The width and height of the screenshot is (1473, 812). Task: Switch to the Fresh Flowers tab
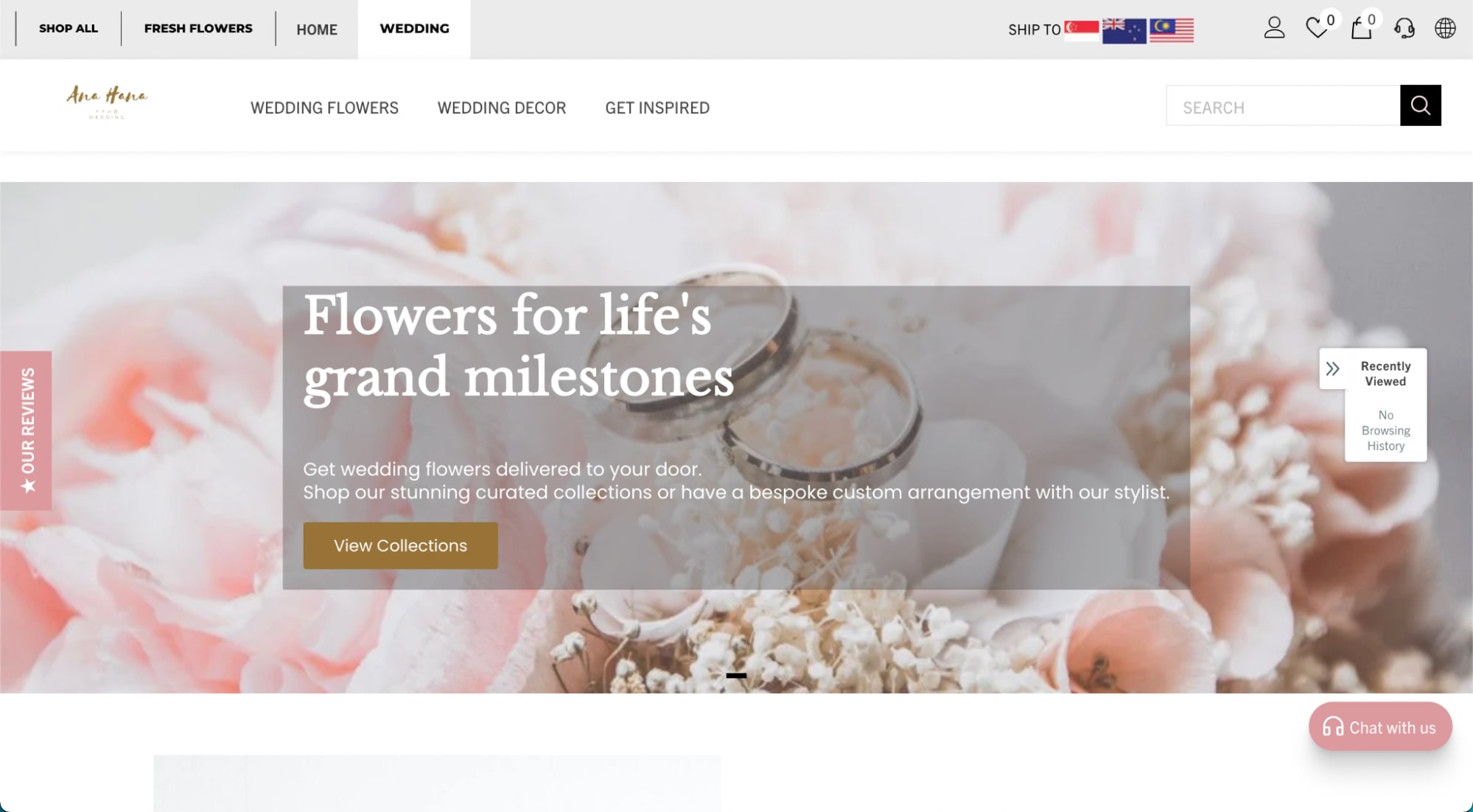pos(198,29)
